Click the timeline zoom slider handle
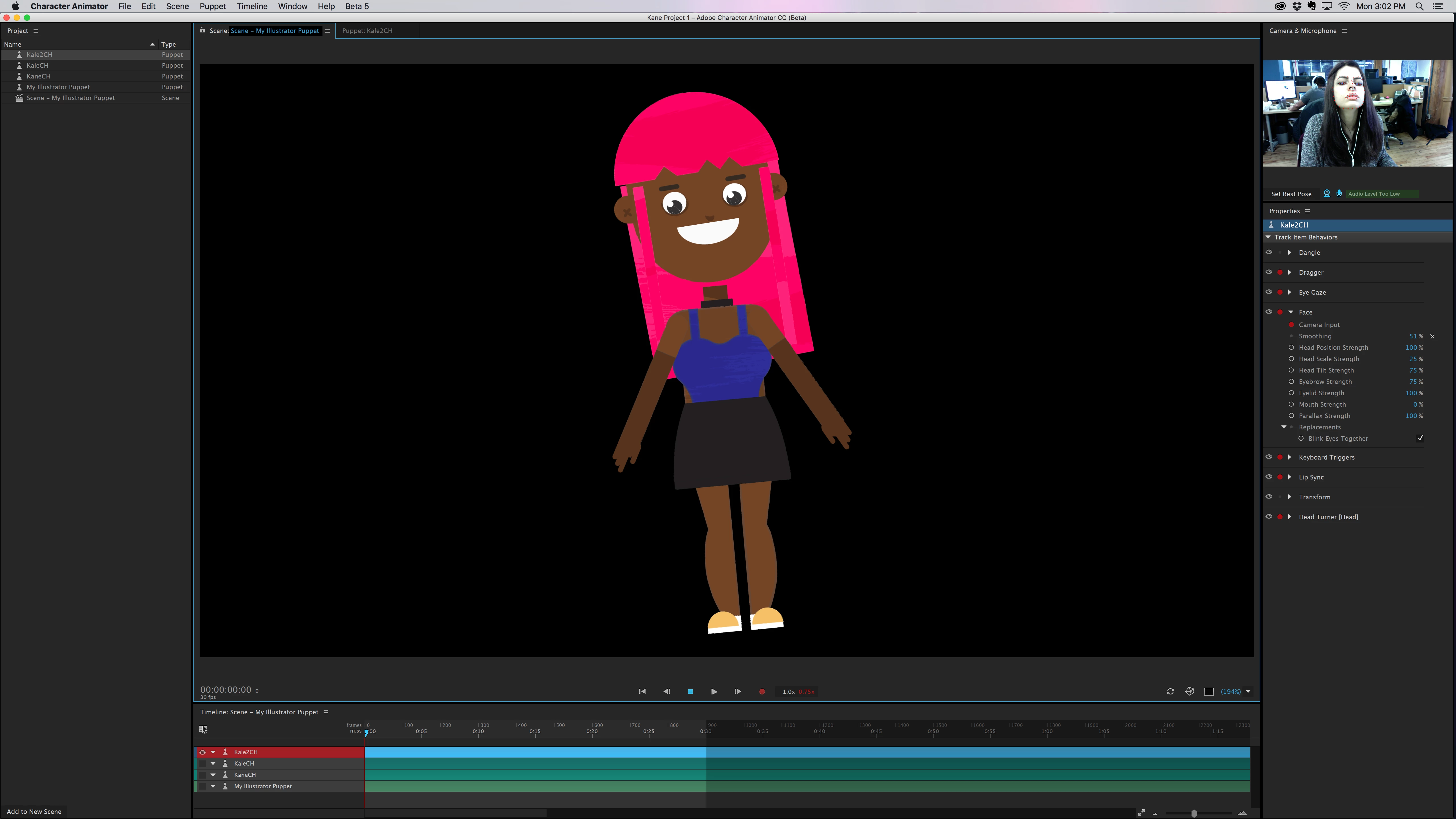The height and width of the screenshot is (819, 1456). [x=1194, y=813]
